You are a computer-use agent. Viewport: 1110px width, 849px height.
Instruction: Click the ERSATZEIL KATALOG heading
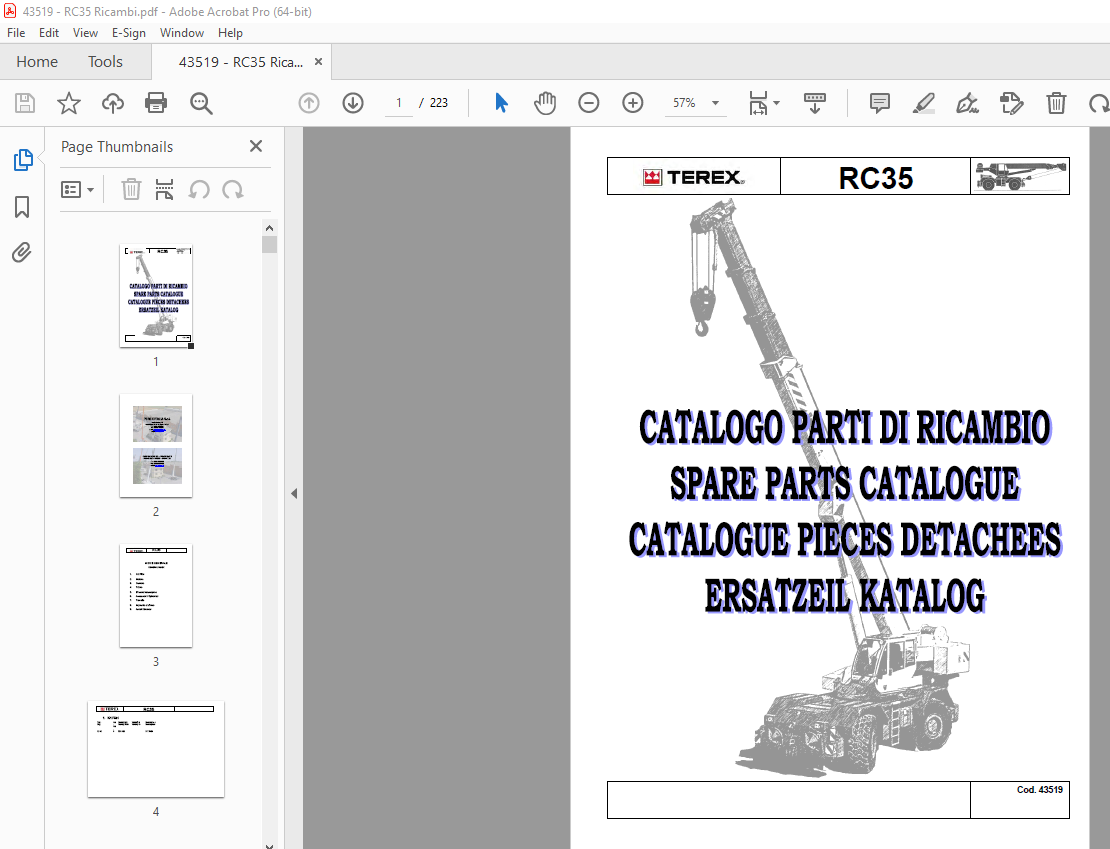click(x=845, y=596)
